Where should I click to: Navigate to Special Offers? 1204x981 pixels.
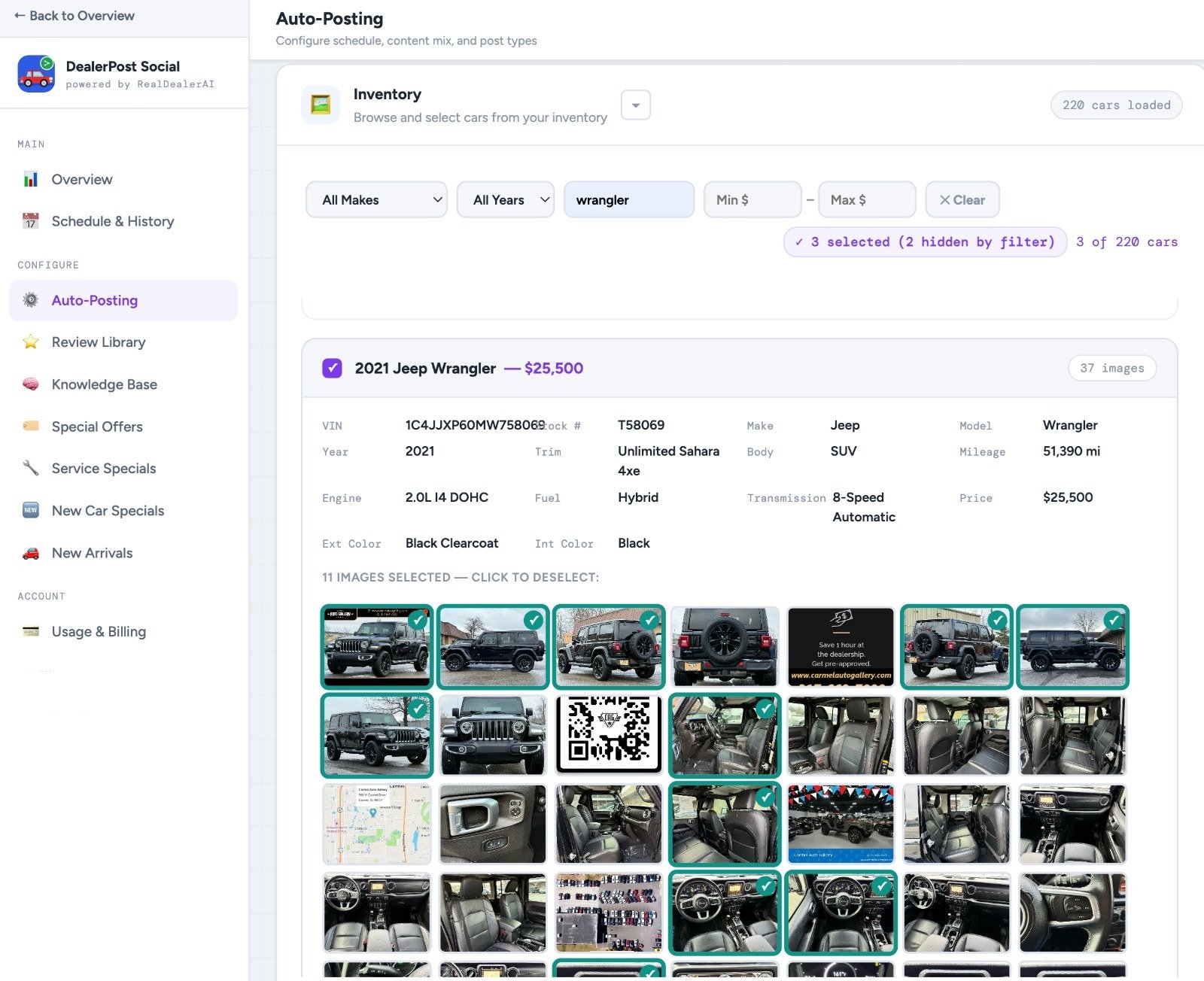(97, 427)
